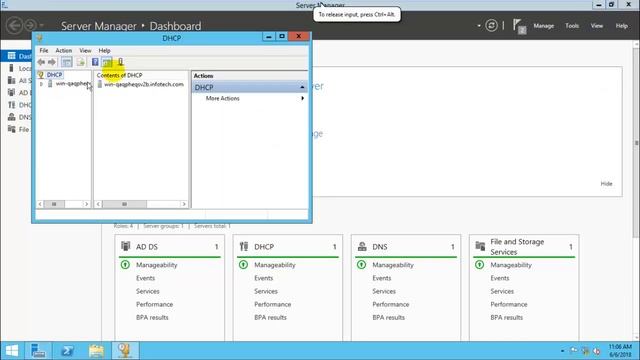Open the AD DS role tile header
Screen dimensions: 640x360
pyautogui.click(x=169, y=247)
